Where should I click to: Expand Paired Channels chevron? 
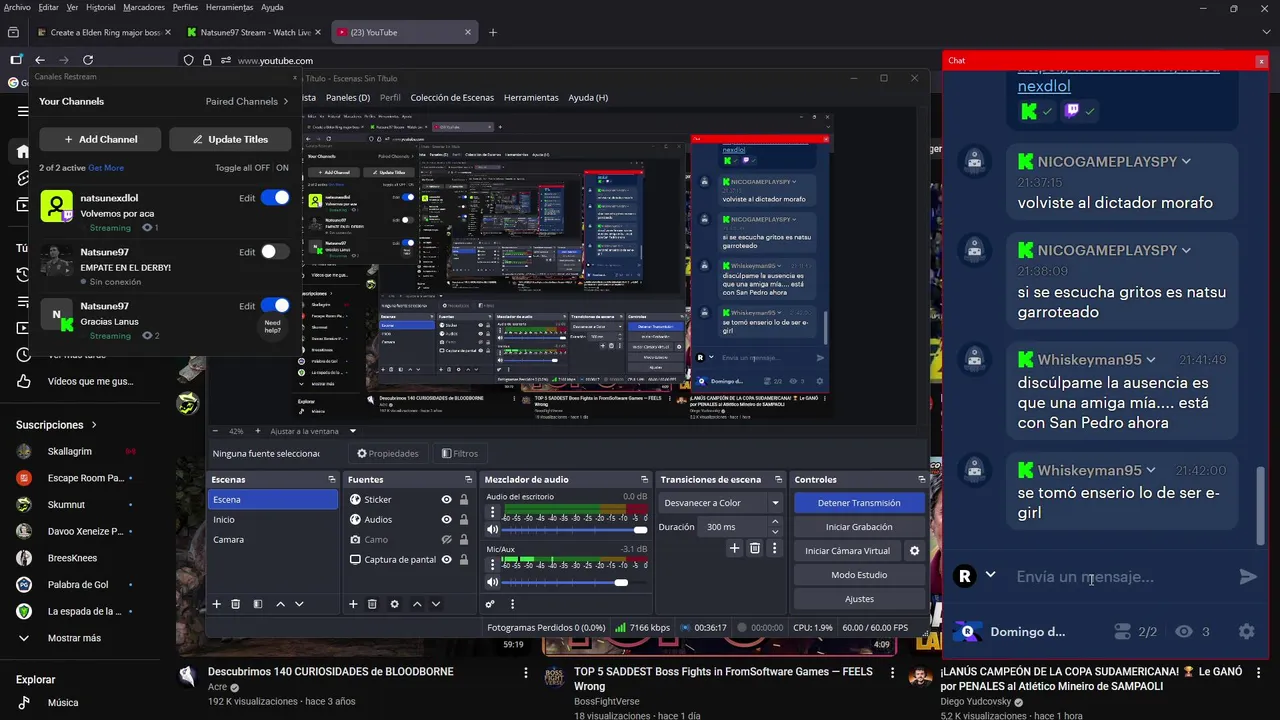(x=286, y=101)
